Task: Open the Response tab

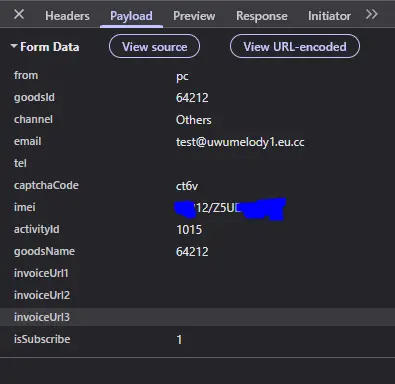Action: [x=262, y=16]
